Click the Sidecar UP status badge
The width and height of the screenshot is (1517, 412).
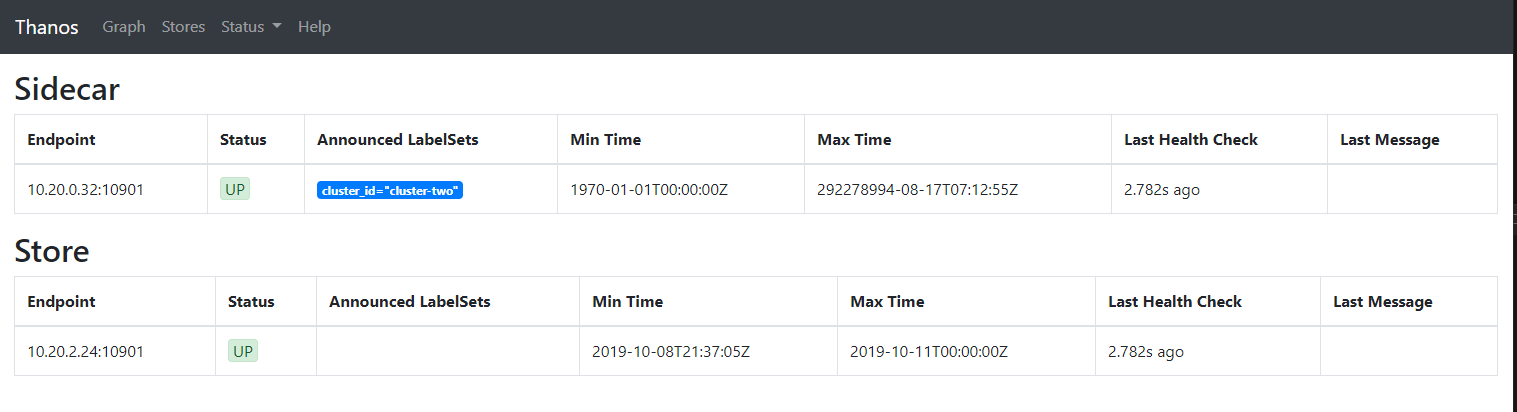235,189
